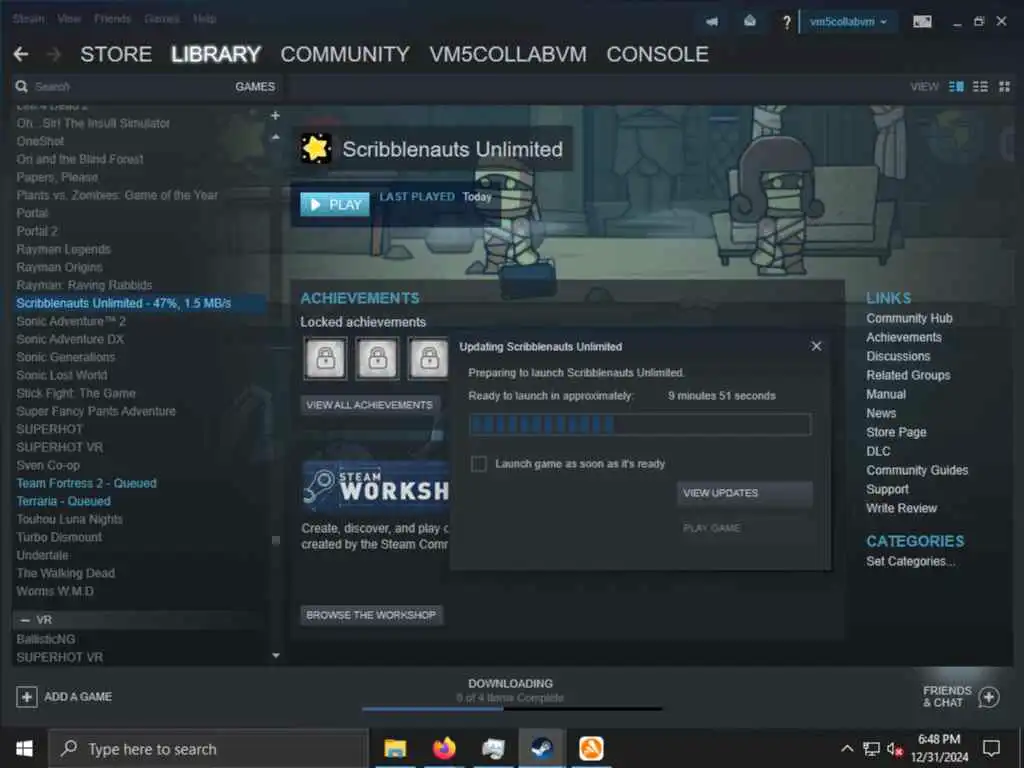1024x768 pixels.
Task: Open the taskbar clock showing 6:48 PM
Action: tap(939, 748)
